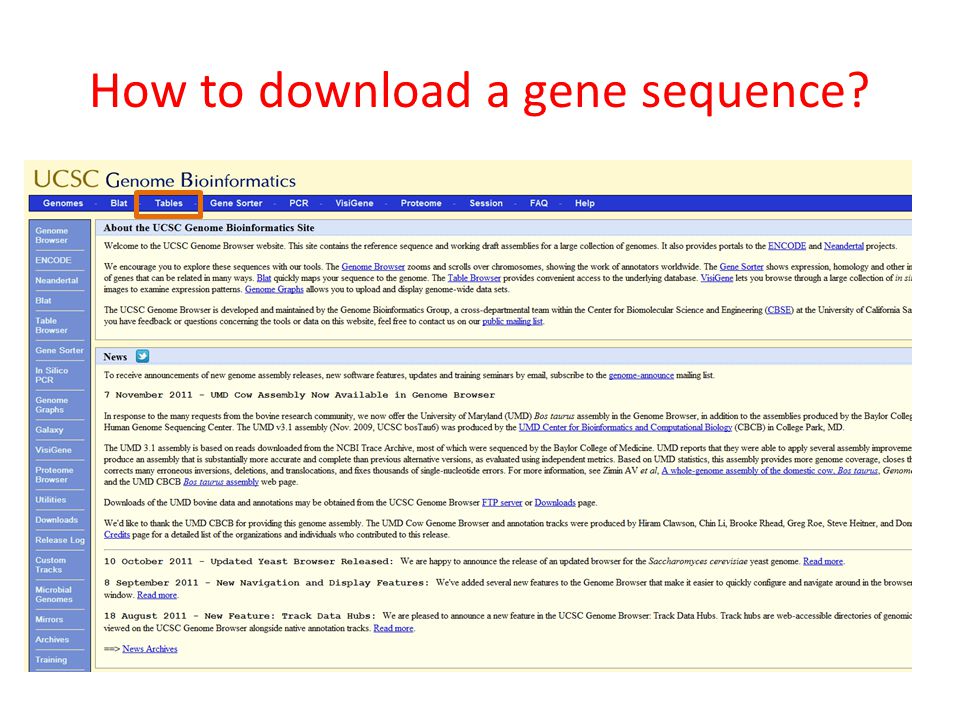Click VisiGene in the left sidebar
This screenshot has height=720, width=960.
coord(54,450)
